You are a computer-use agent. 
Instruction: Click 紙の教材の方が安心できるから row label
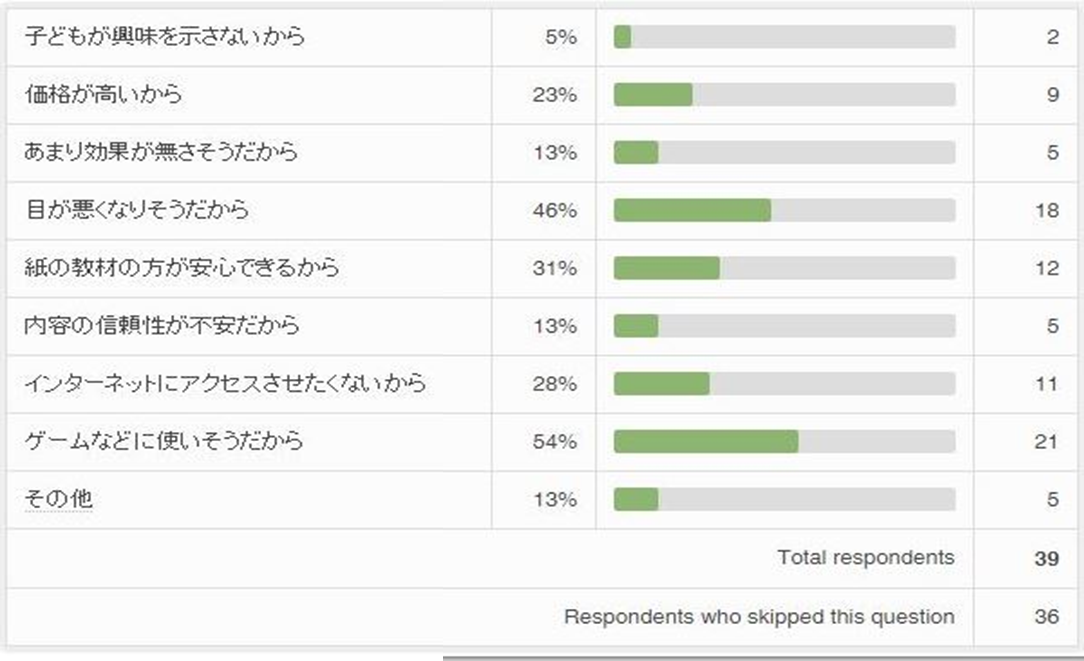(x=182, y=268)
